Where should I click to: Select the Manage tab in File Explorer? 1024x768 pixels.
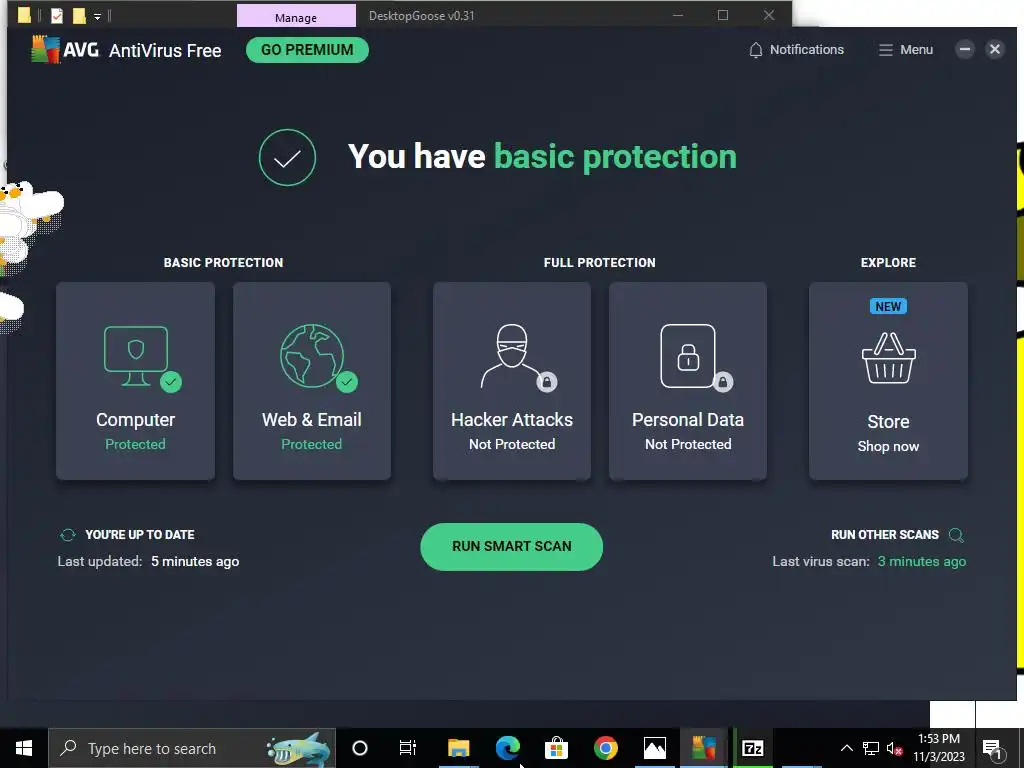click(x=296, y=16)
